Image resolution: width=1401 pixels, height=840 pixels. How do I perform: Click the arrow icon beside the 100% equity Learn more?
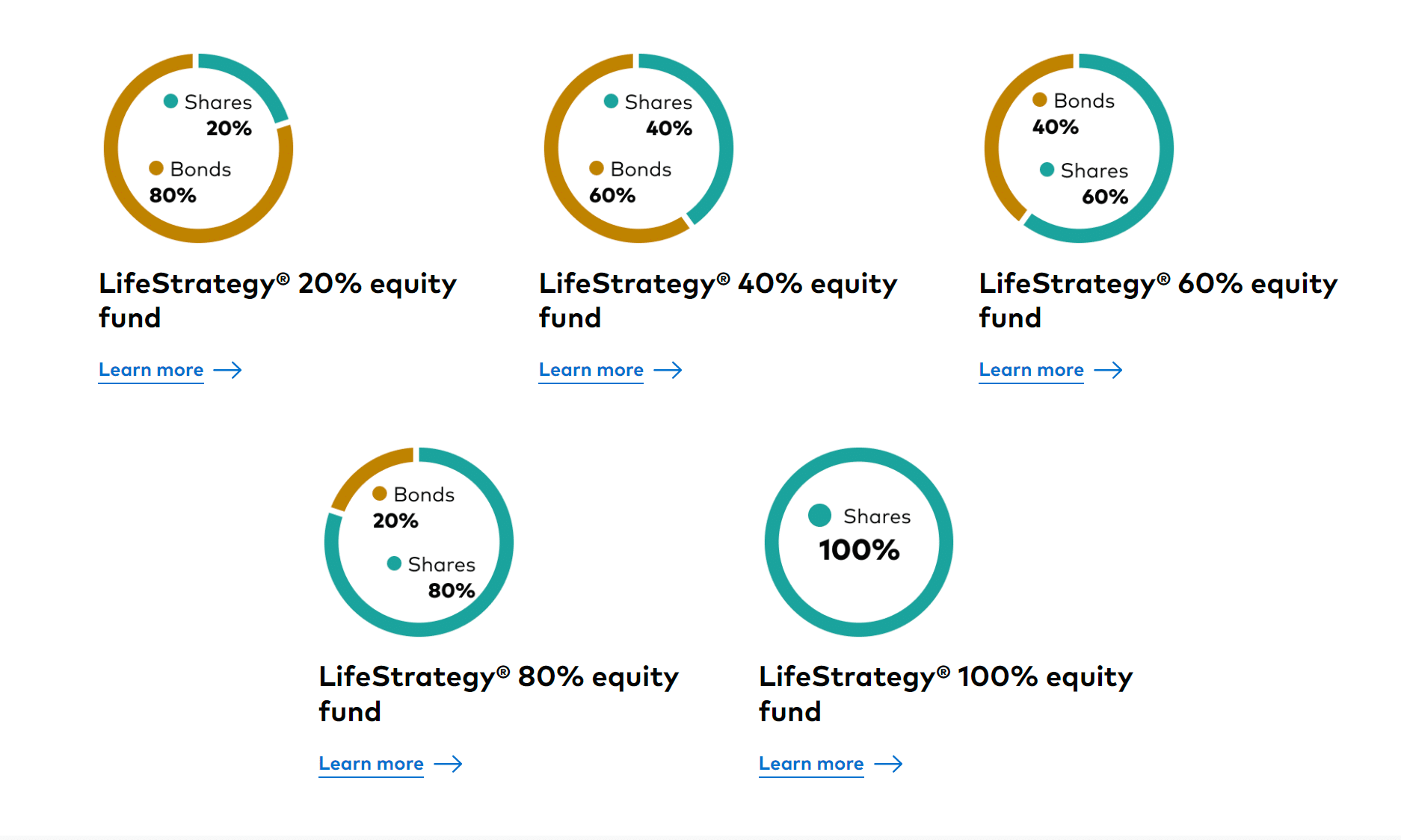888,764
